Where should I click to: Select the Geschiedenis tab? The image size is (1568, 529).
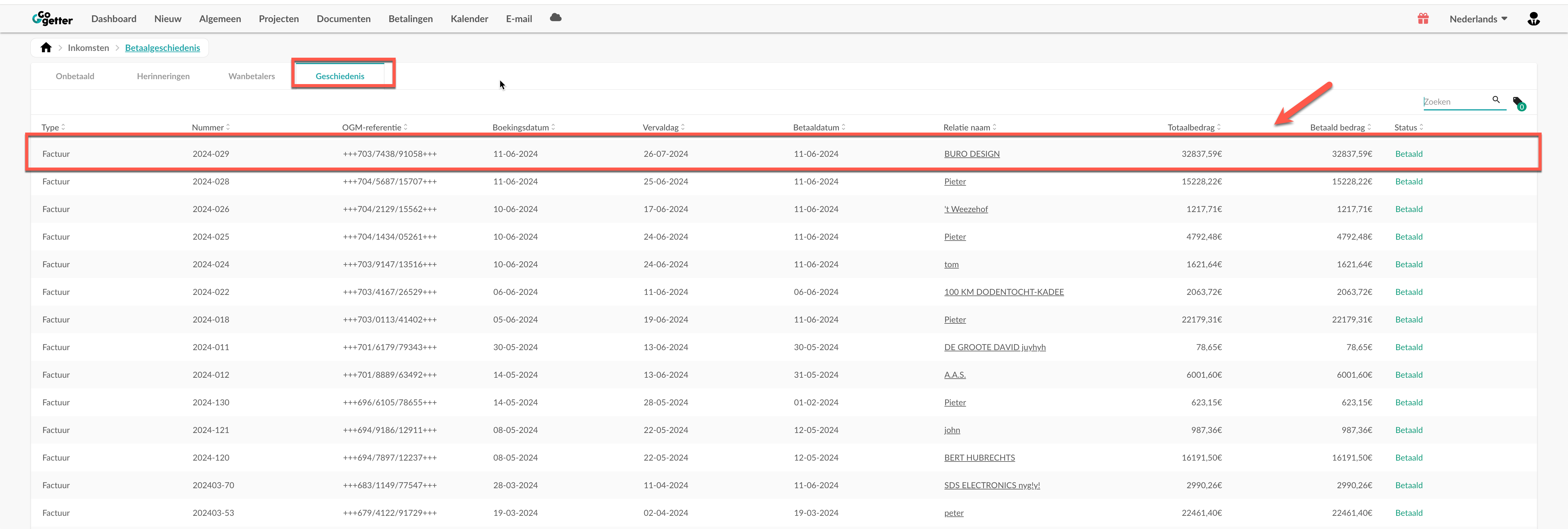(340, 76)
